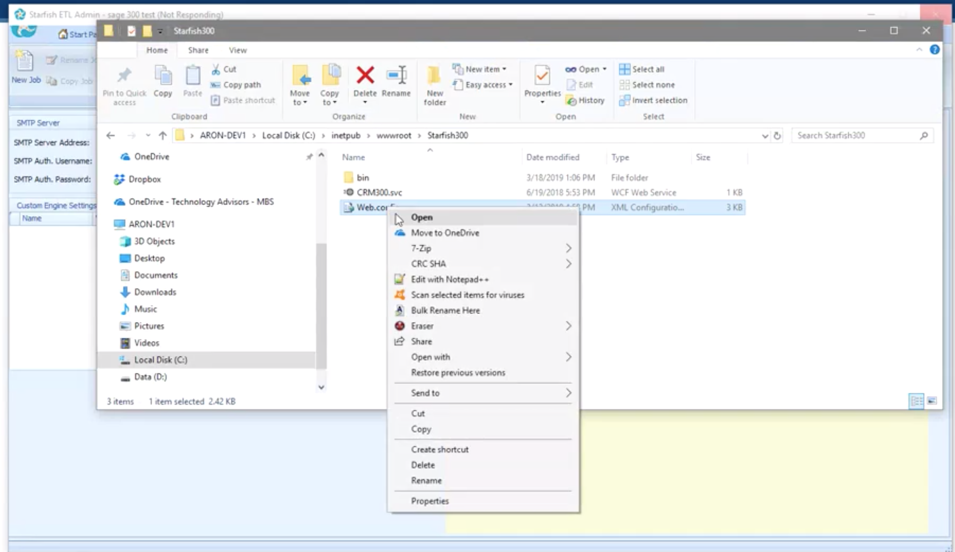Open the Move to dropdown
The image size is (955, 552).
point(300,98)
